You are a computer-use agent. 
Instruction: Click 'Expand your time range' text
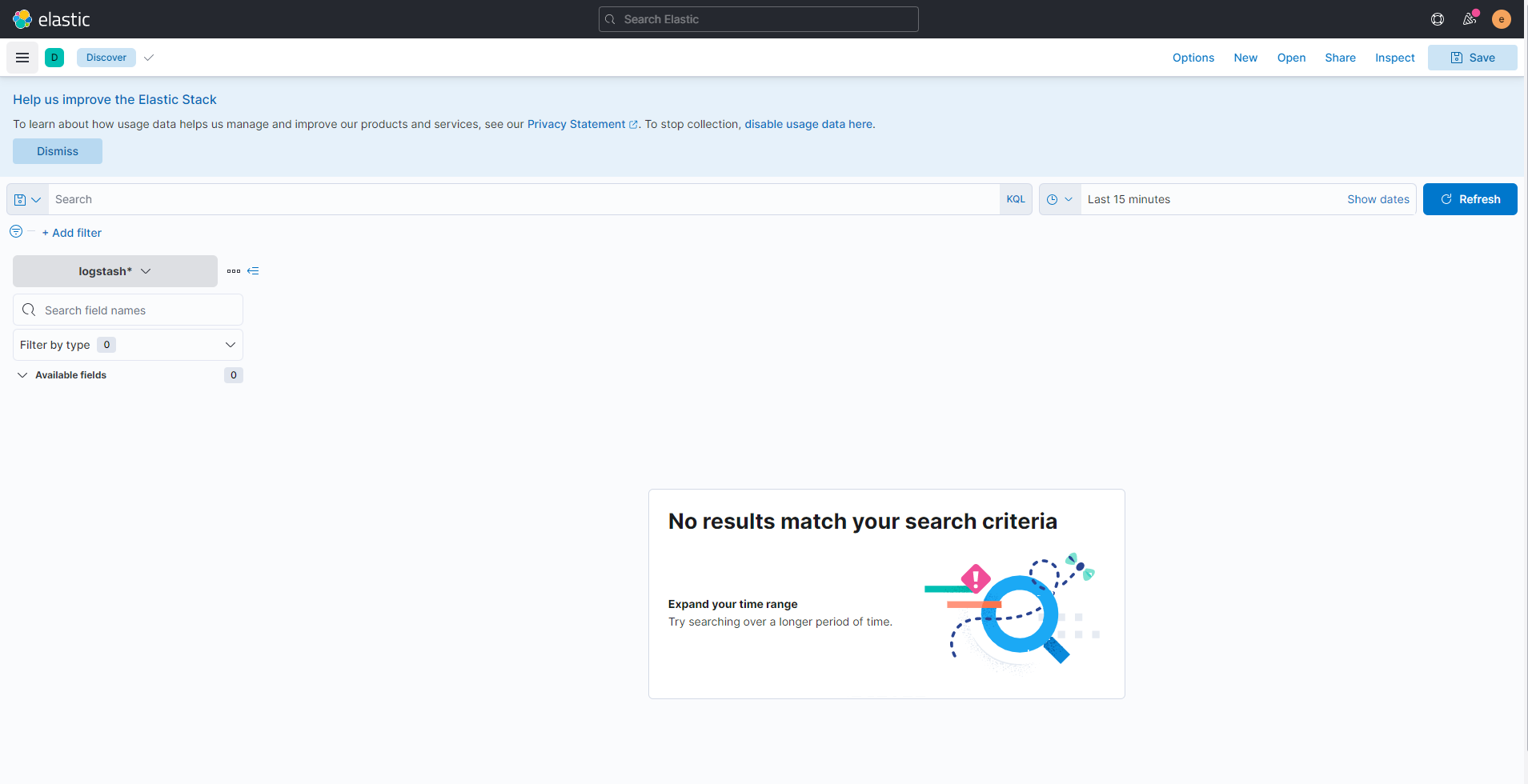[733, 604]
